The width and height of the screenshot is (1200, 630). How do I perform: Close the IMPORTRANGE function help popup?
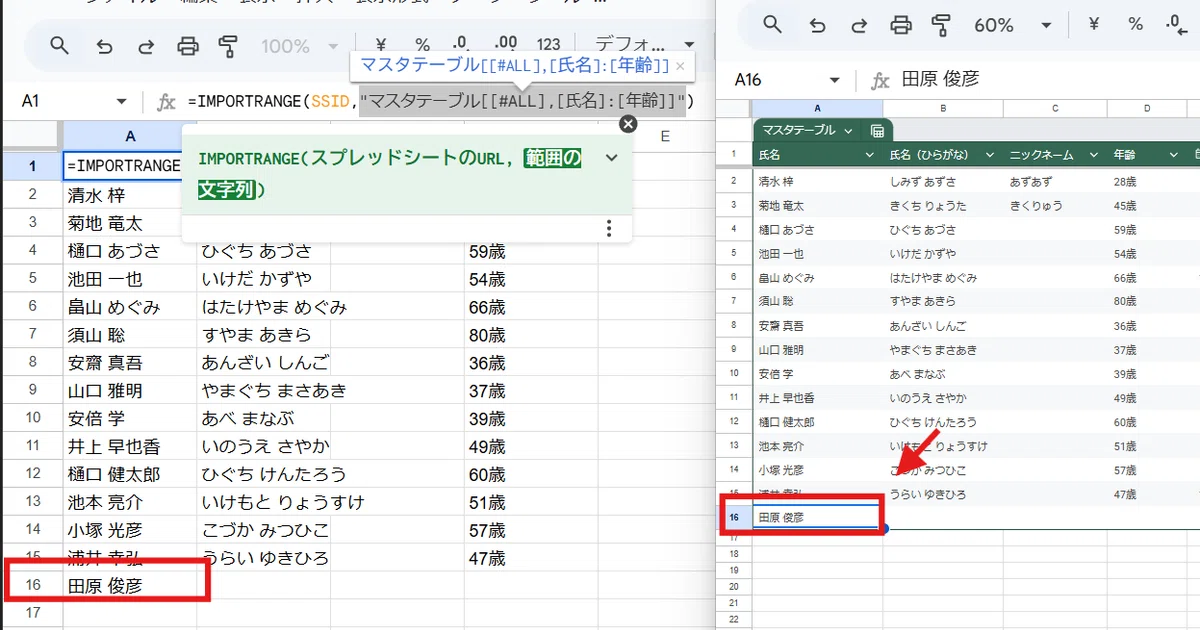coord(628,124)
